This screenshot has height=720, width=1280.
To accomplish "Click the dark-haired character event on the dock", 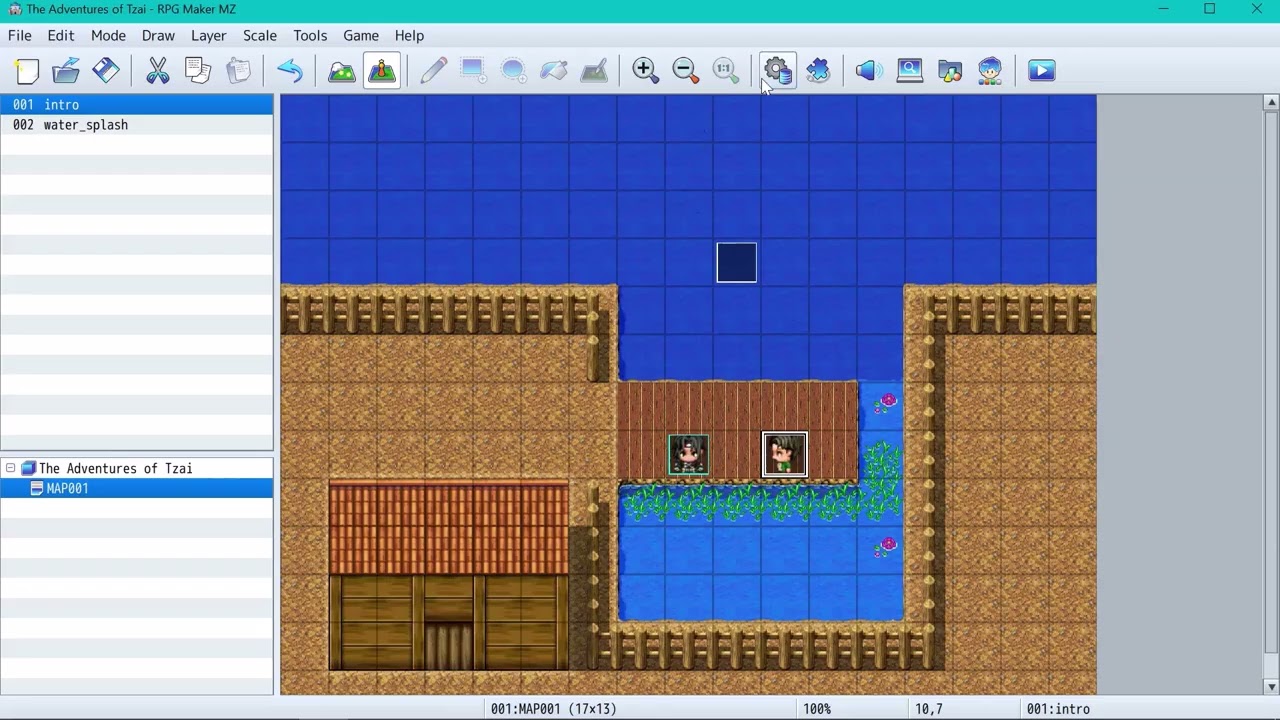I will pos(689,455).
